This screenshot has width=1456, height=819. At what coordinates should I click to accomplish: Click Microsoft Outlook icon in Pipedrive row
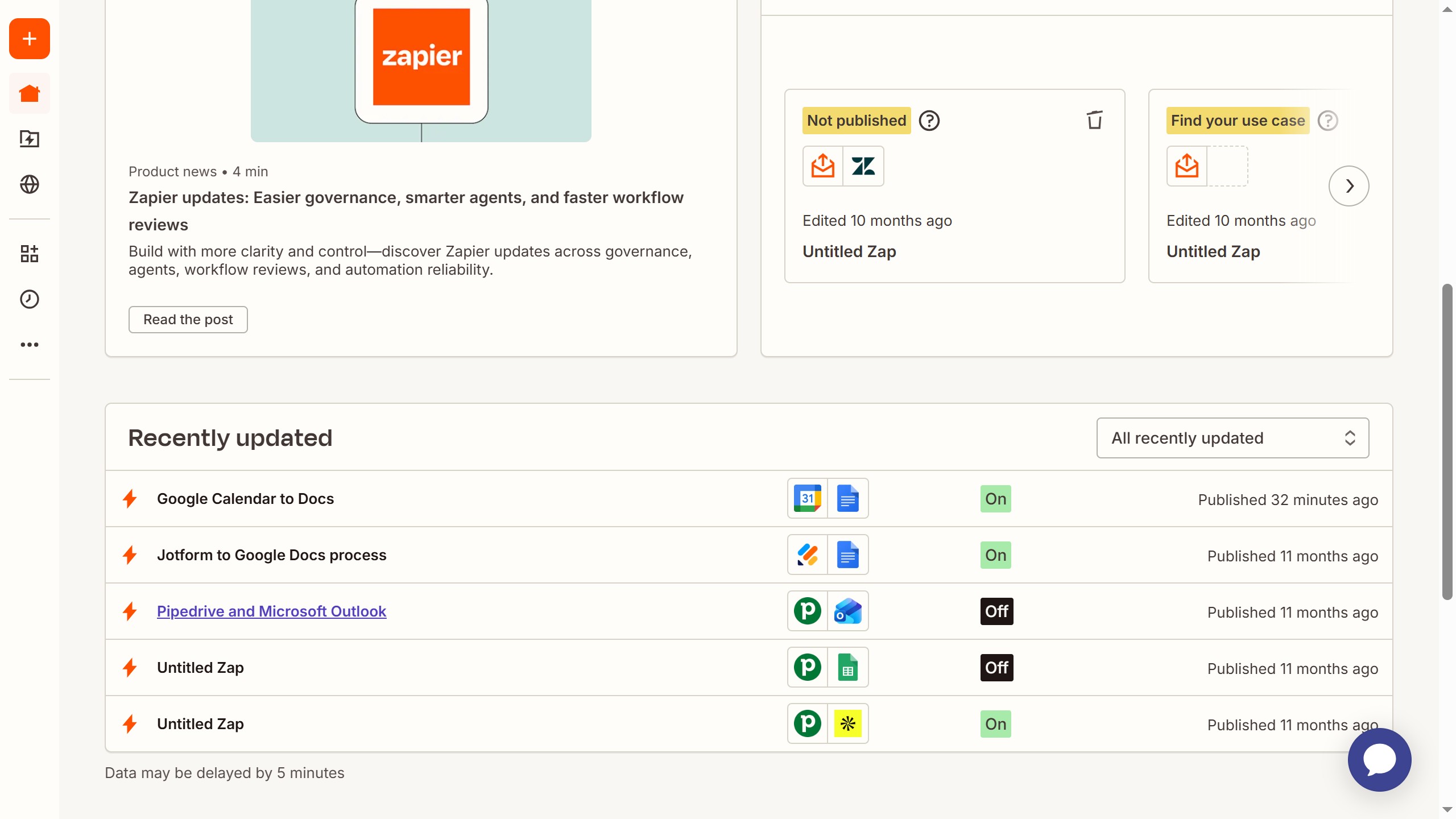tap(848, 611)
